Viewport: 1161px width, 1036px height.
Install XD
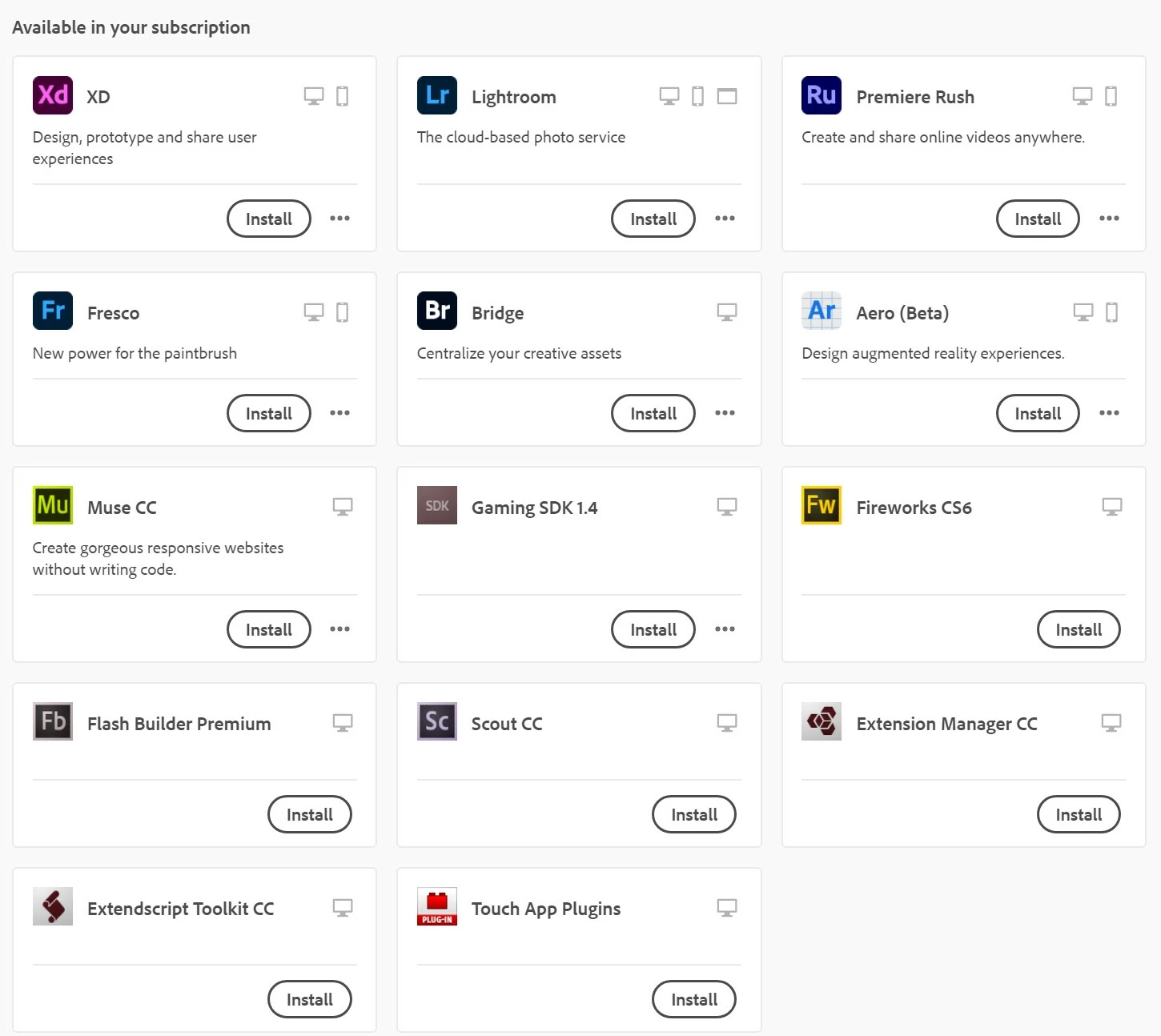pos(269,219)
